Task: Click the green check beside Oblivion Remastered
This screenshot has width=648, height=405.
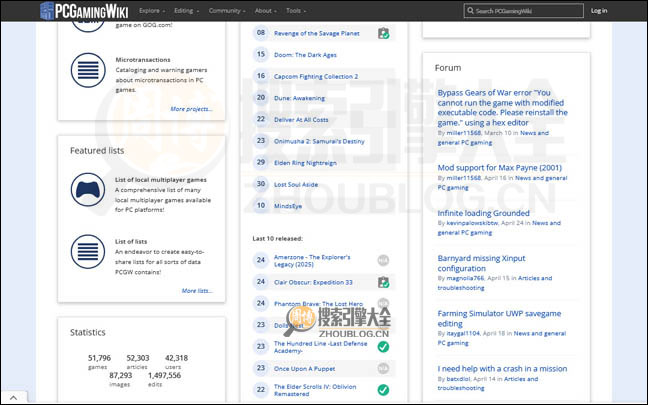Action: point(383,390)
